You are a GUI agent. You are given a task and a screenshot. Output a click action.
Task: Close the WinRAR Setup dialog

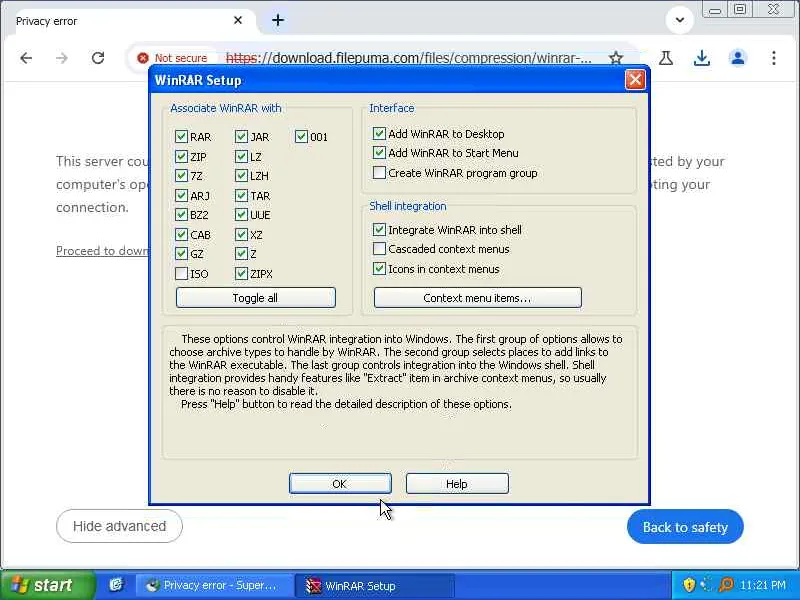tap(635, 80)
